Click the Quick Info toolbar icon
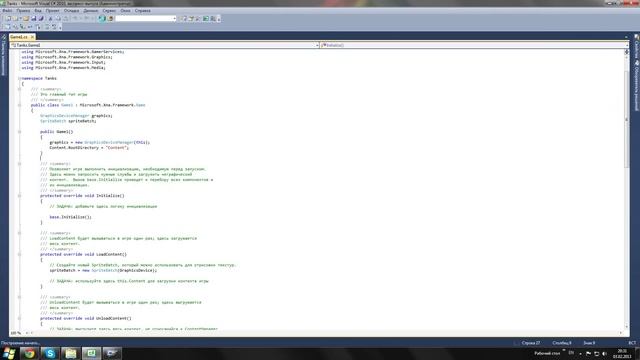Viewport: 640px width, 360px height. (x=22, y=27)
